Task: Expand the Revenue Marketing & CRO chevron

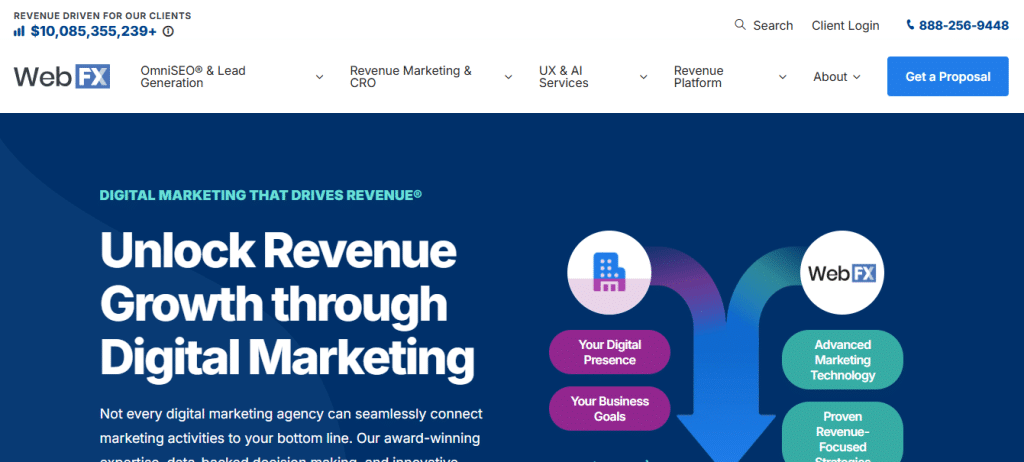Action: [508, 77]
